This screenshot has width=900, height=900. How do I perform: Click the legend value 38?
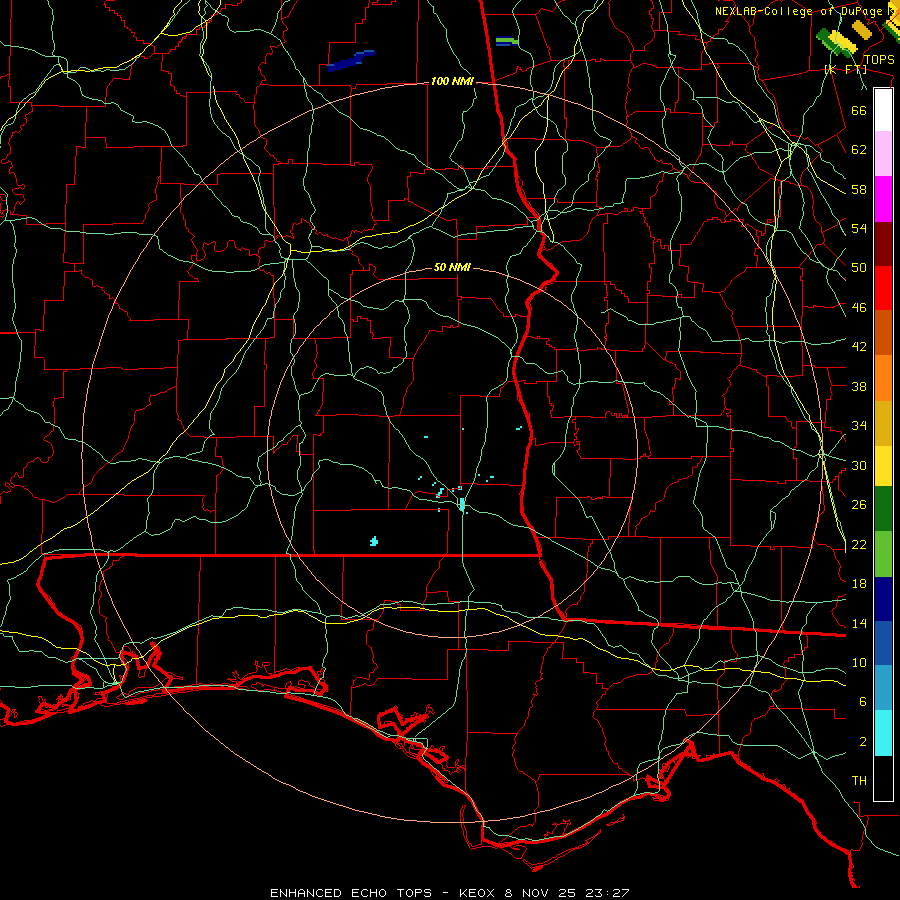[859, 386]
